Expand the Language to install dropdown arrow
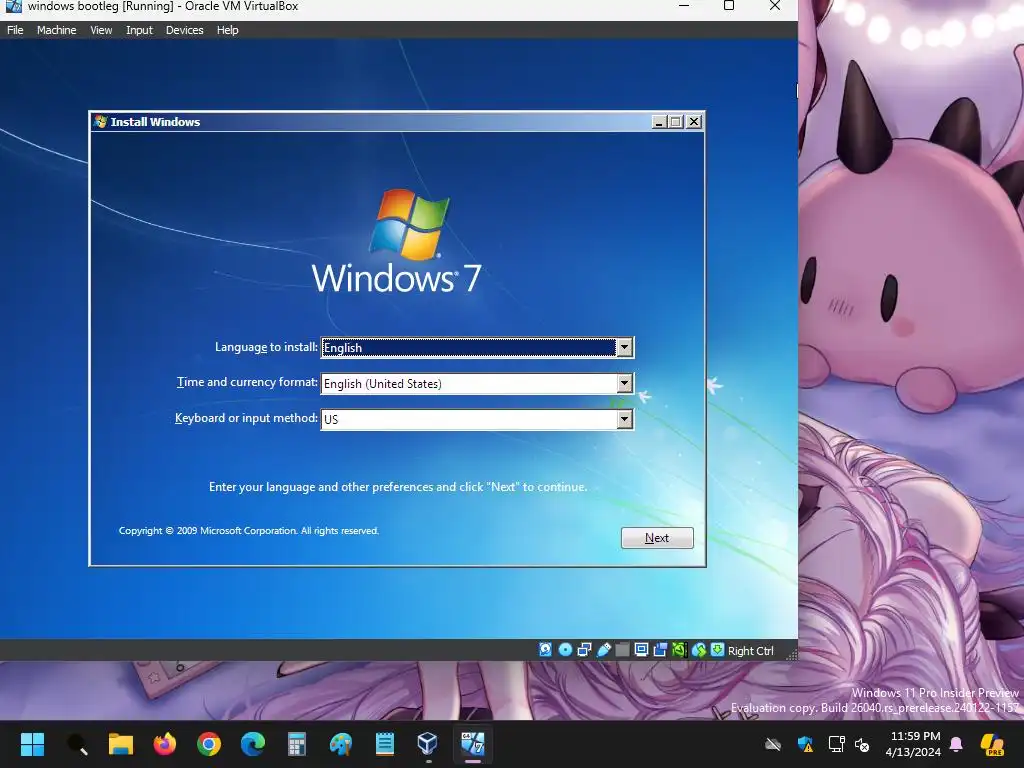This screenshot has width=1024, height=768. coord(624,347)
